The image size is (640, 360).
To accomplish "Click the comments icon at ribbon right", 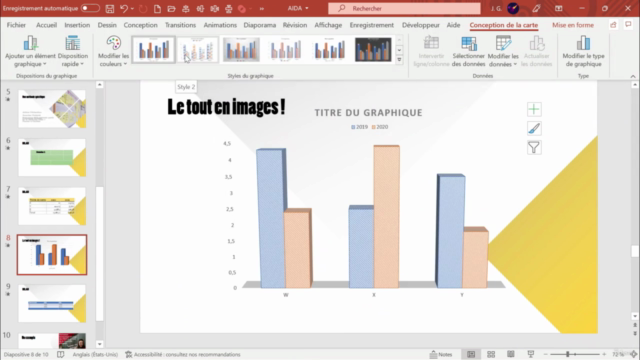I will 628,25.
